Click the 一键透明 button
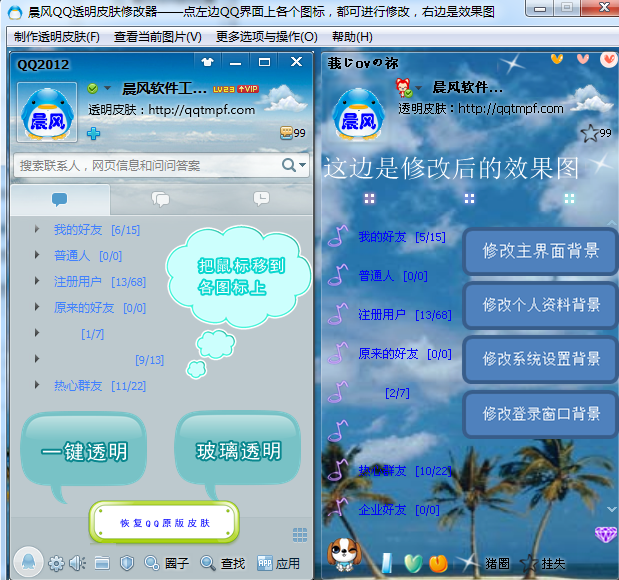 coord(84,449)
